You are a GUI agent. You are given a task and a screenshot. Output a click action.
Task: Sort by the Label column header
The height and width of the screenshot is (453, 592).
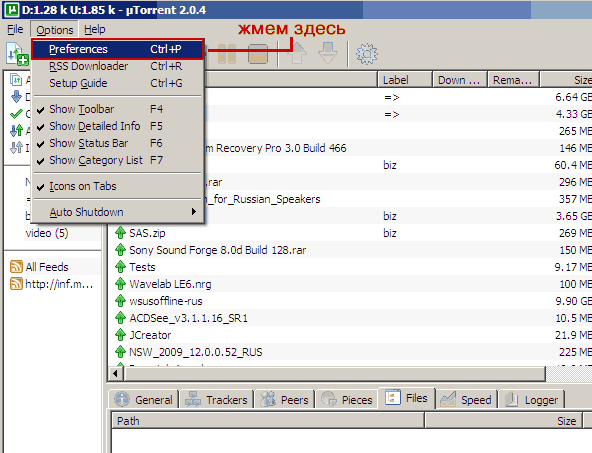point(405,80)
